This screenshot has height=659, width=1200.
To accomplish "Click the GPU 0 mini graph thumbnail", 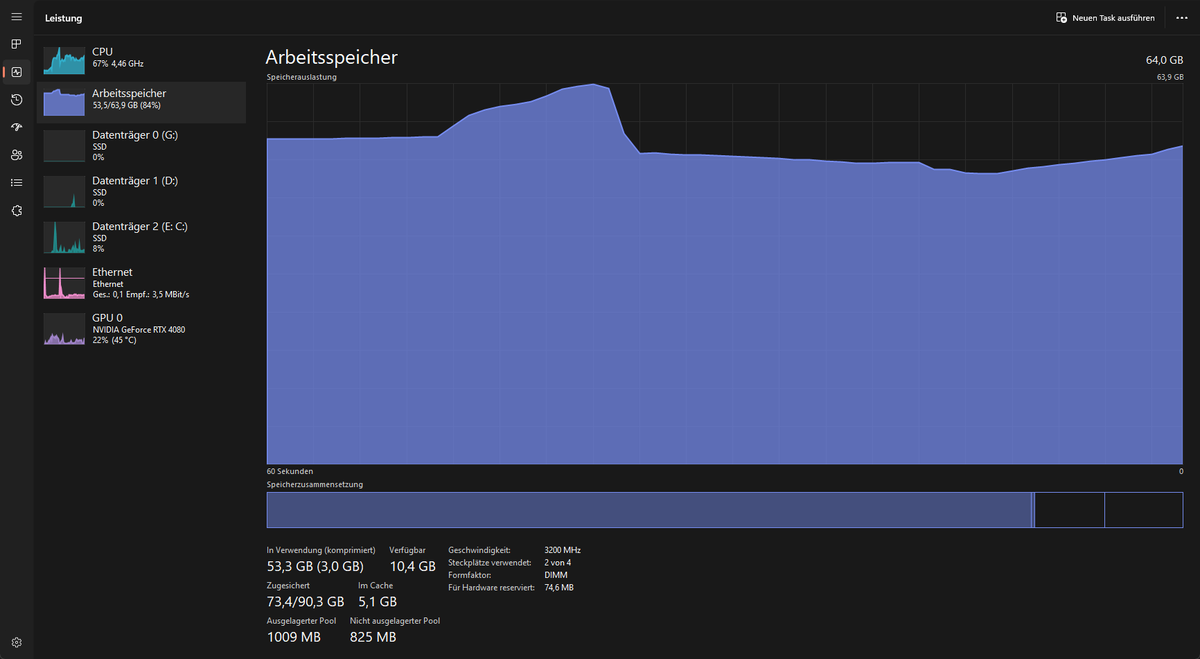I will pos(65,330).
